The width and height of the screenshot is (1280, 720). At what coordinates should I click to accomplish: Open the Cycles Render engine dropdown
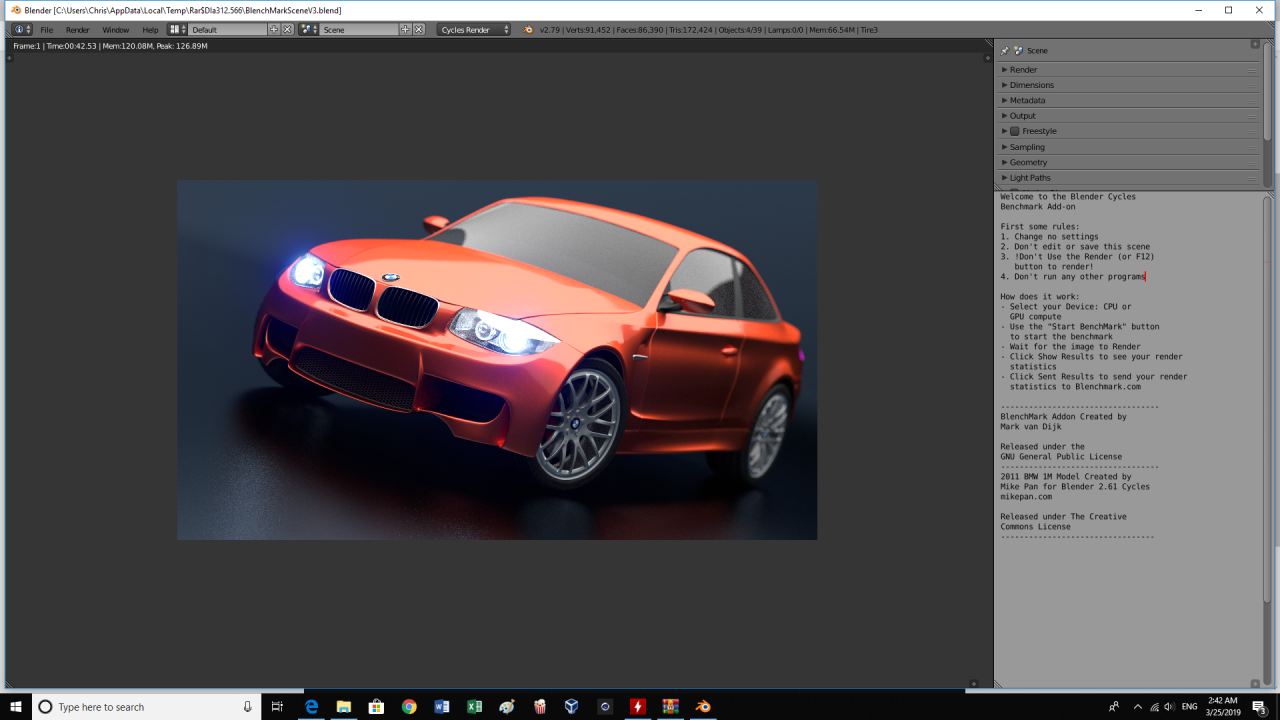473,30
